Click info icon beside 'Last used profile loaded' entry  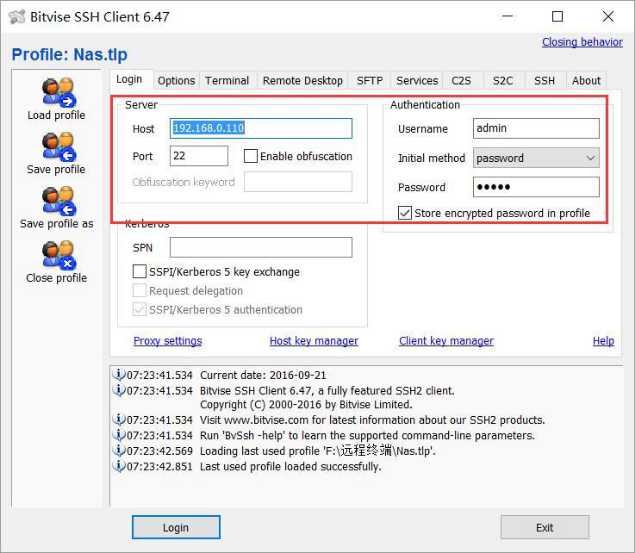tap(118, 466)
